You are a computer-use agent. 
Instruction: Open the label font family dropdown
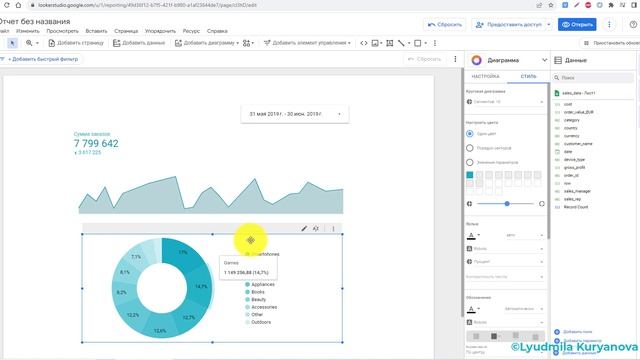(x=505, y=249)
